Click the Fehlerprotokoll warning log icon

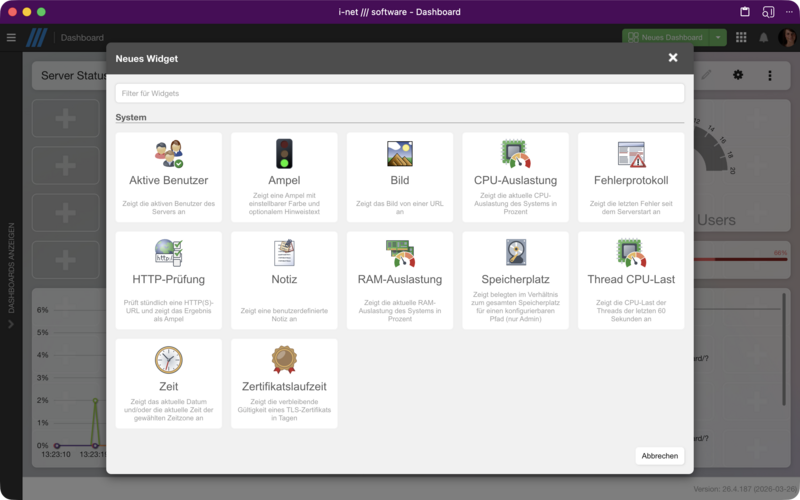631,154
